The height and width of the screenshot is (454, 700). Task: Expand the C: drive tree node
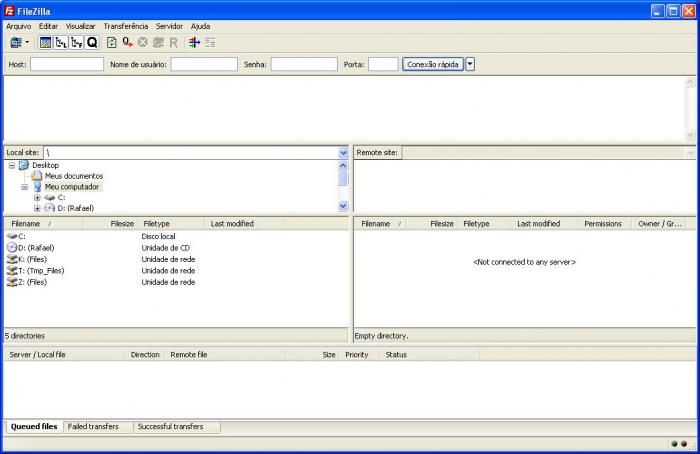pos(37,198)
